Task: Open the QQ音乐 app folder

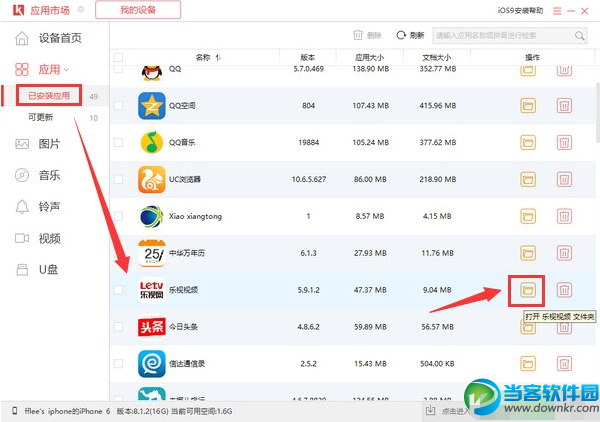Action: click(x=528, y=142)
